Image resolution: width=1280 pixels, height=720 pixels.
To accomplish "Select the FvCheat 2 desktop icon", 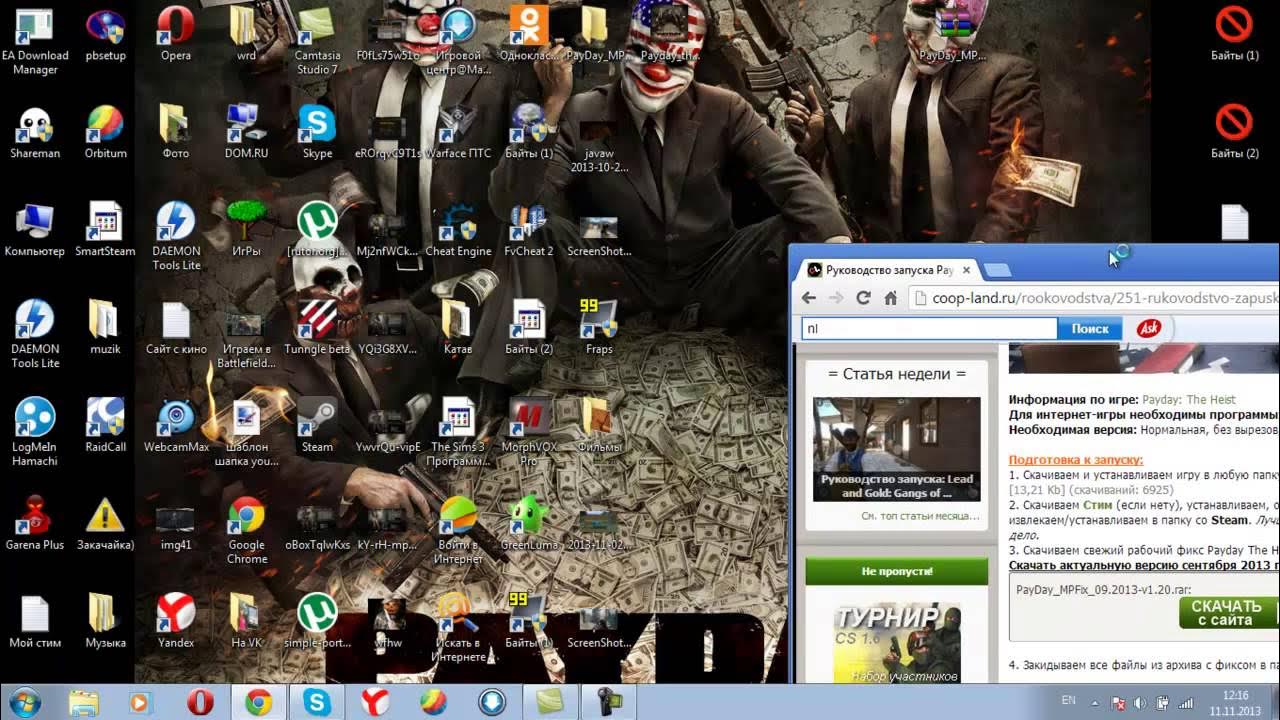I will click(528, 231).
